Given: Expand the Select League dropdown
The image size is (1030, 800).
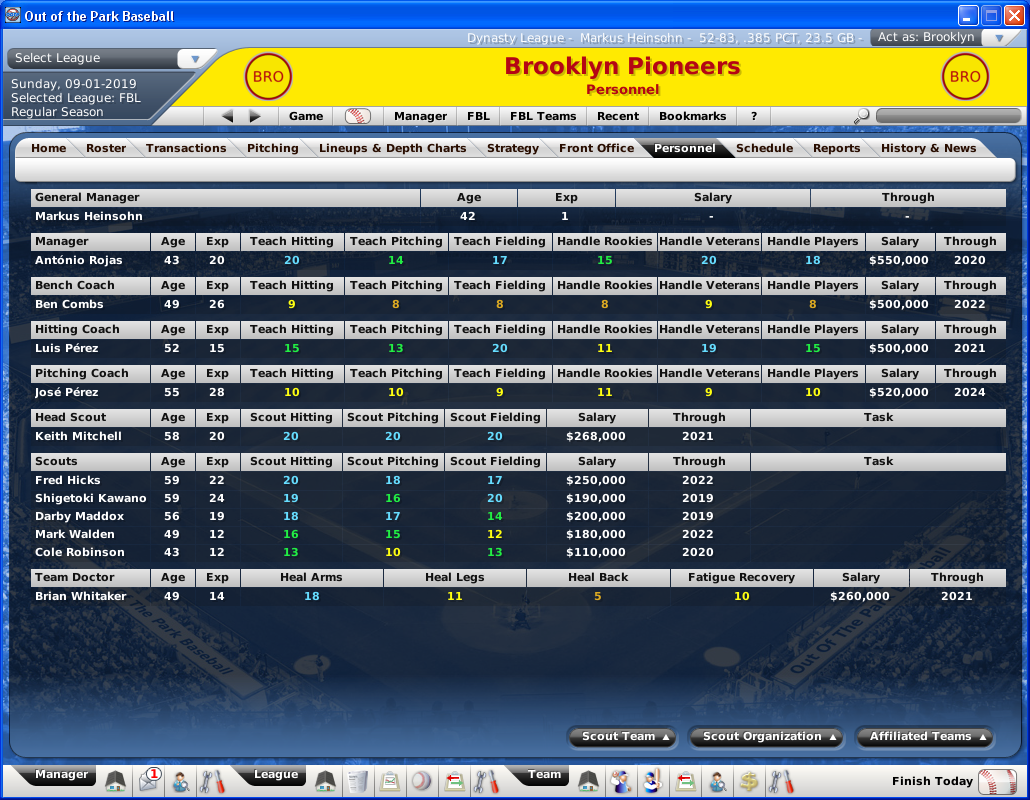Looking at the screenshot, I should (195, 59).
